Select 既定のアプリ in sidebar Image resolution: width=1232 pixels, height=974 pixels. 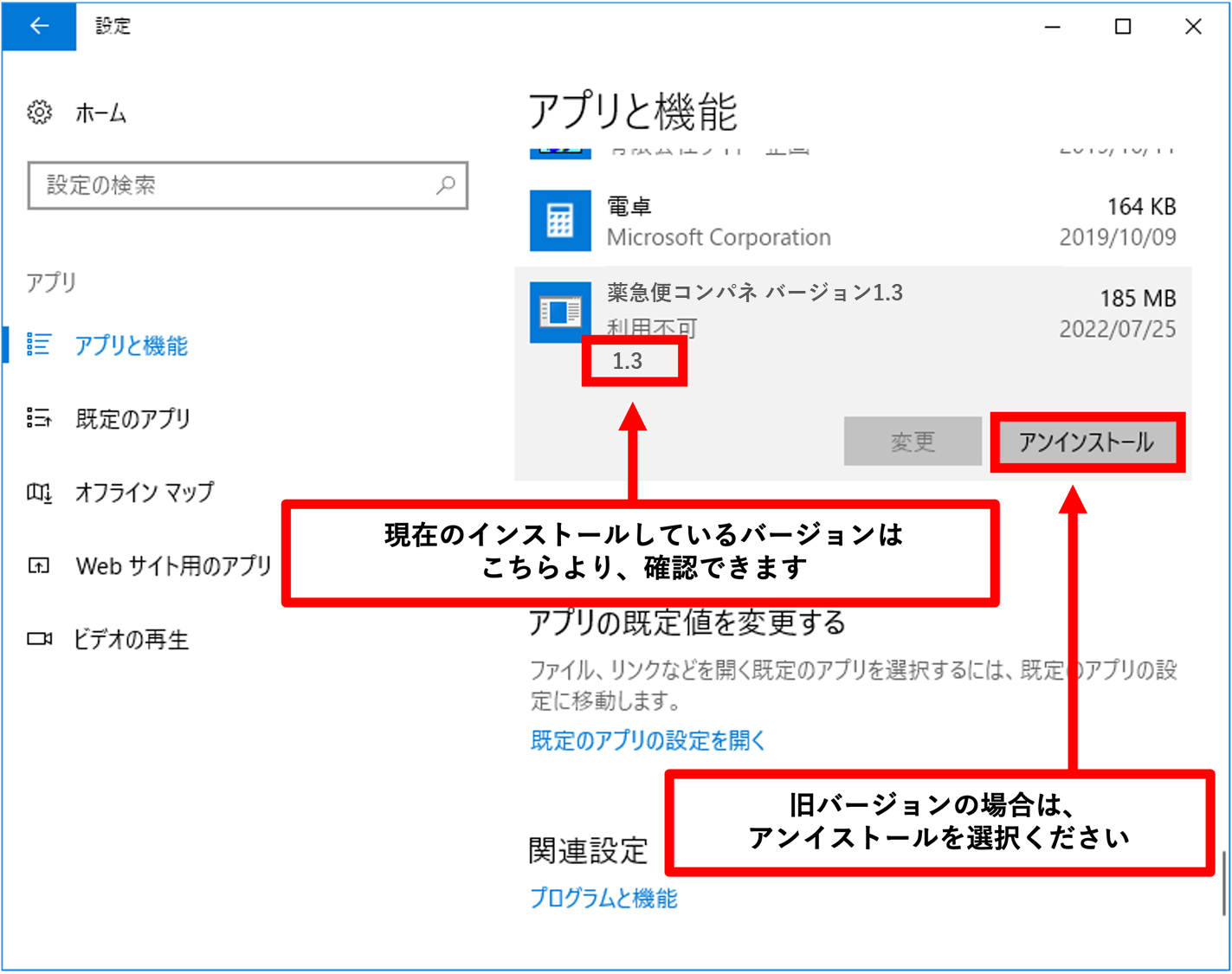tap(132, 419)
